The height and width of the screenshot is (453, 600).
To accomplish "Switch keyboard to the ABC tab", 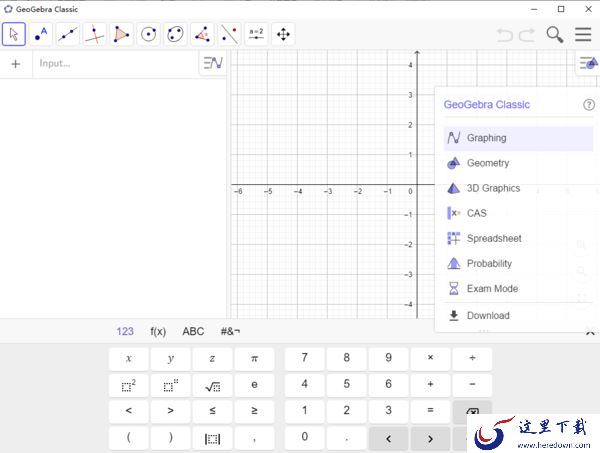I will pyautogui.click(x=193, y=331).
